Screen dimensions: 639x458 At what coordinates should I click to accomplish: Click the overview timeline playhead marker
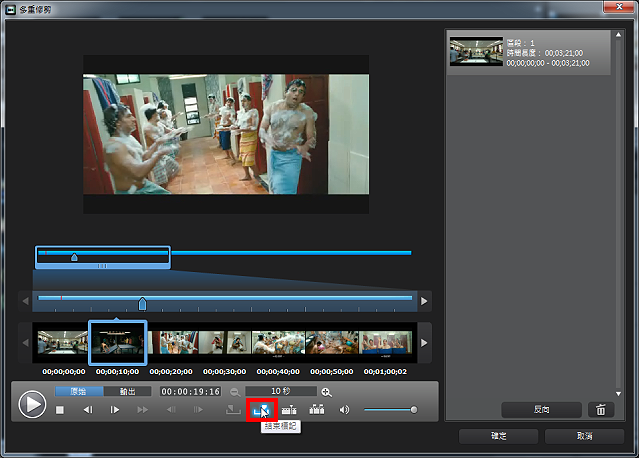[74, 257]
